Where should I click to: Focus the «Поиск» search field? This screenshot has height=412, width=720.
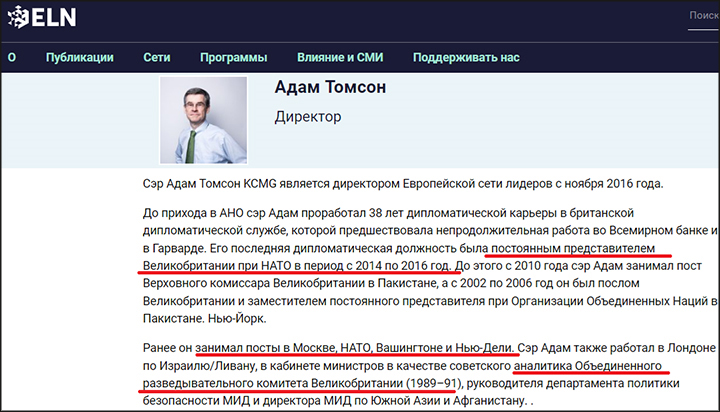[703, 16]
